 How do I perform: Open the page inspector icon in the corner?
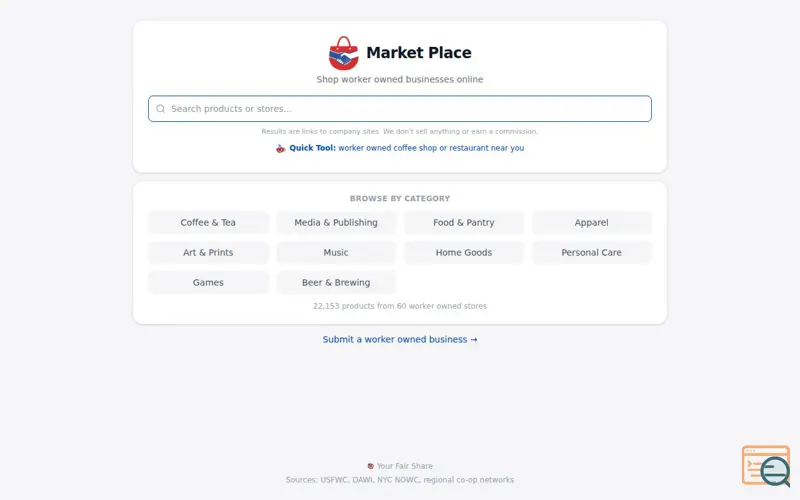pyautogui.click(x=766, y=466)
